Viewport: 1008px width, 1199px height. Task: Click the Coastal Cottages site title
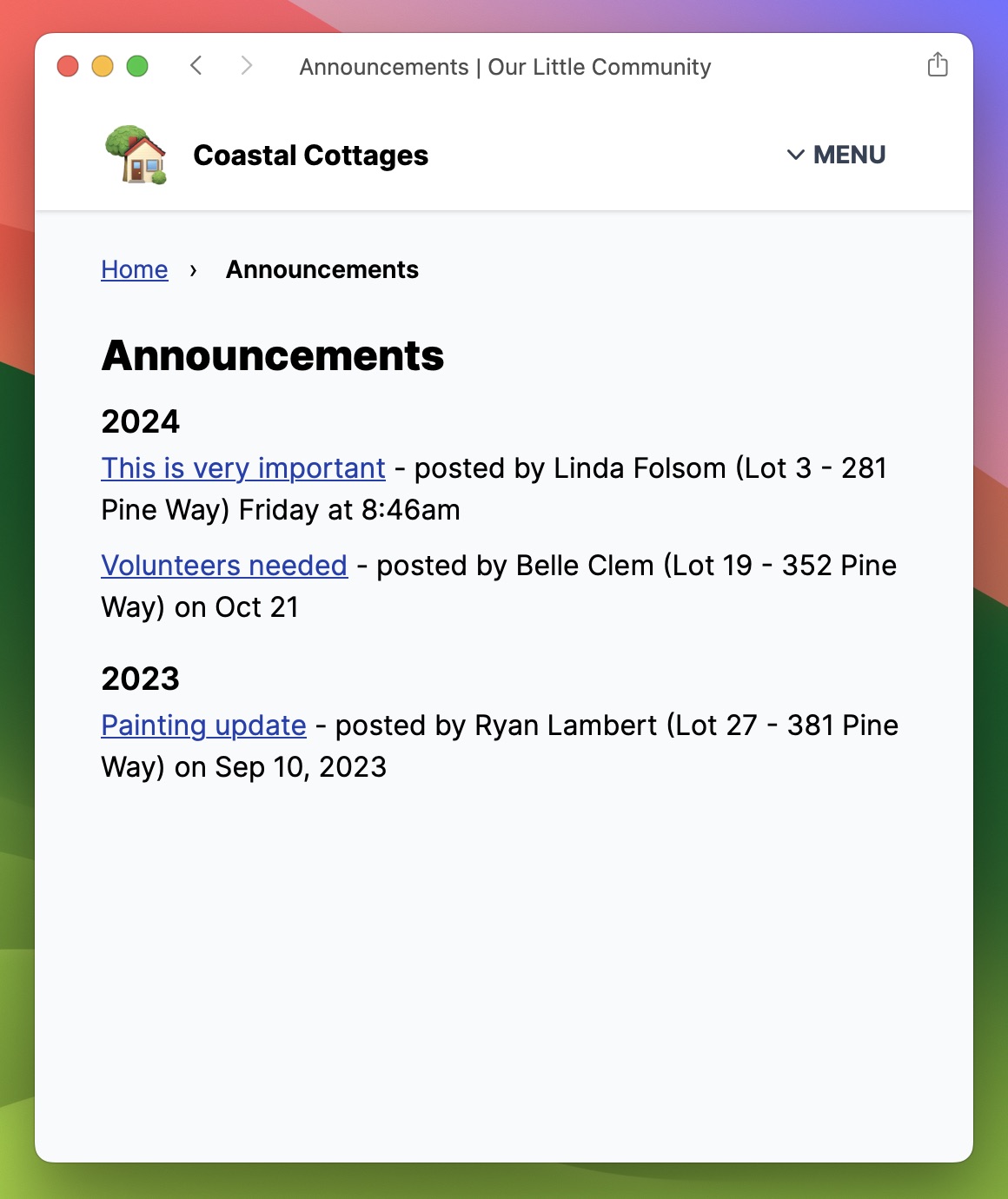click(310, 156)
